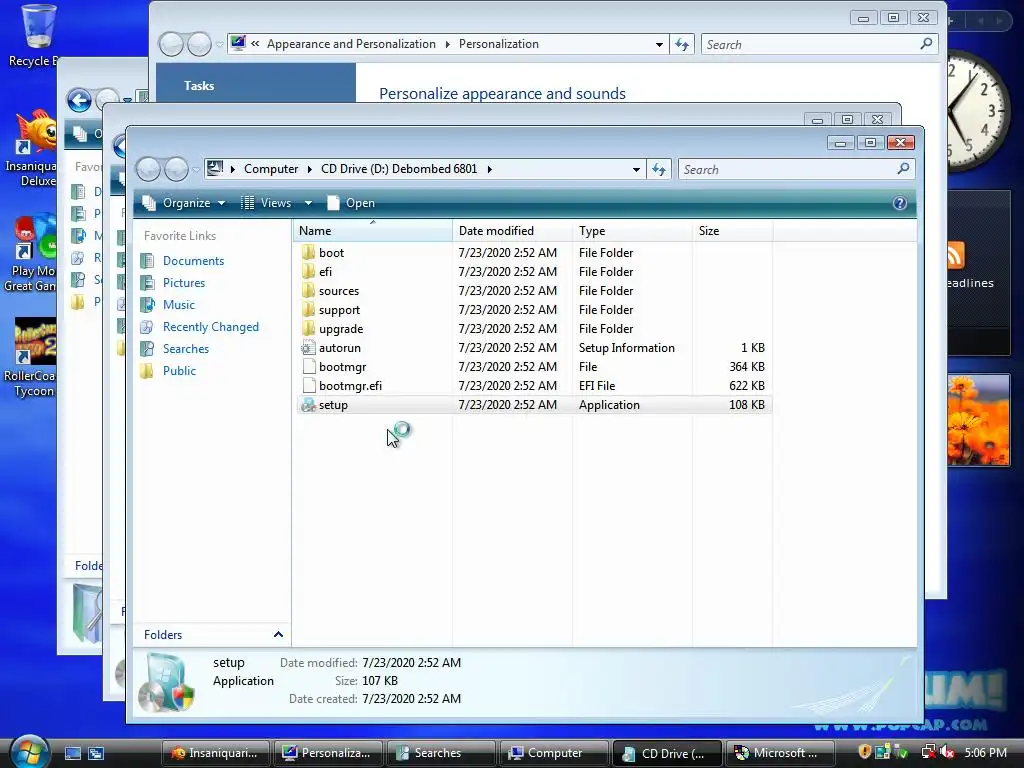Sort by the Name column header
This screenshot has height=768, width=1024.
pos(372,231)
